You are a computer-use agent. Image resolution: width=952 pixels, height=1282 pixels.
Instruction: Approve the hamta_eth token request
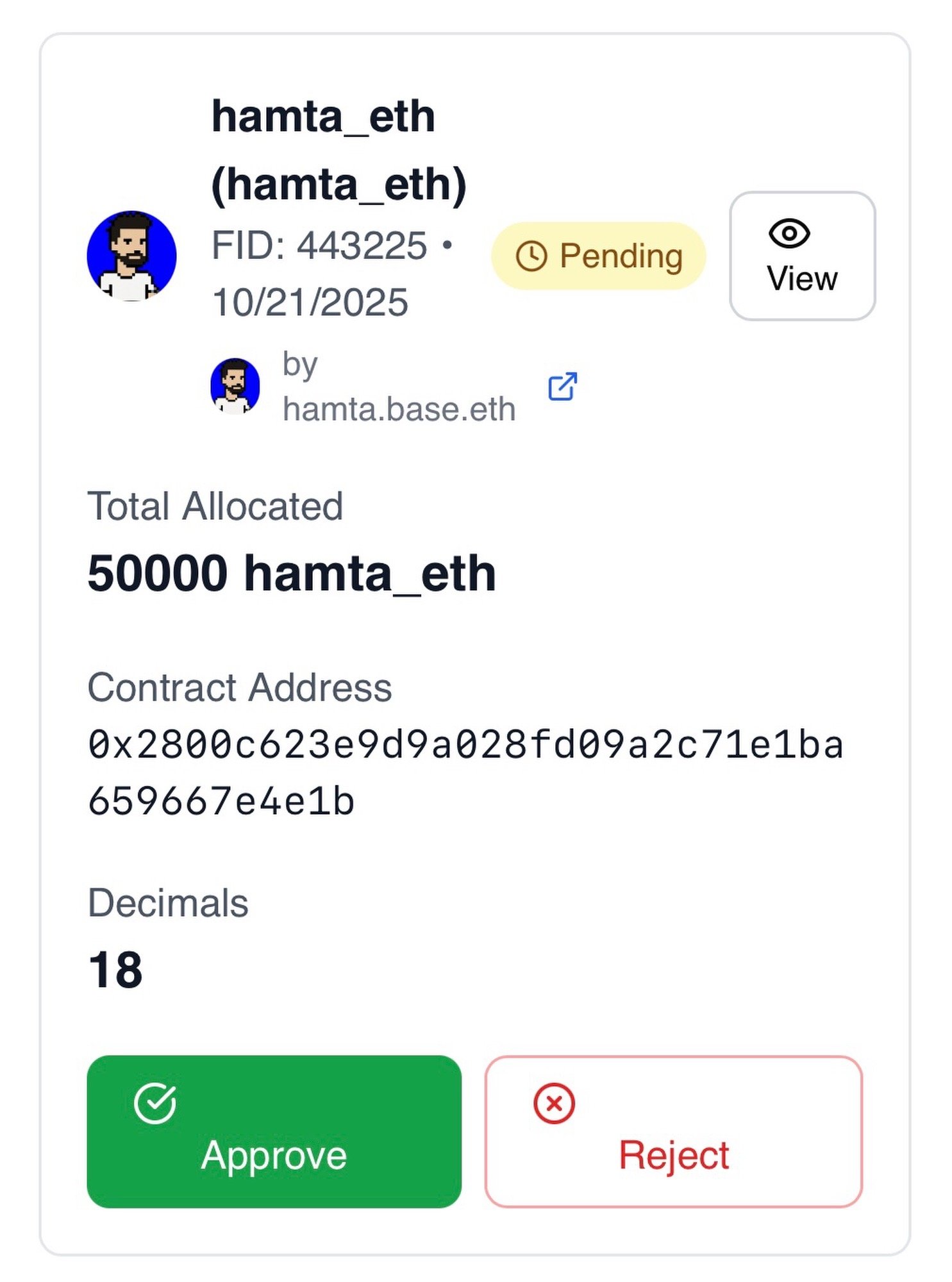click(x=274, y=1131)
